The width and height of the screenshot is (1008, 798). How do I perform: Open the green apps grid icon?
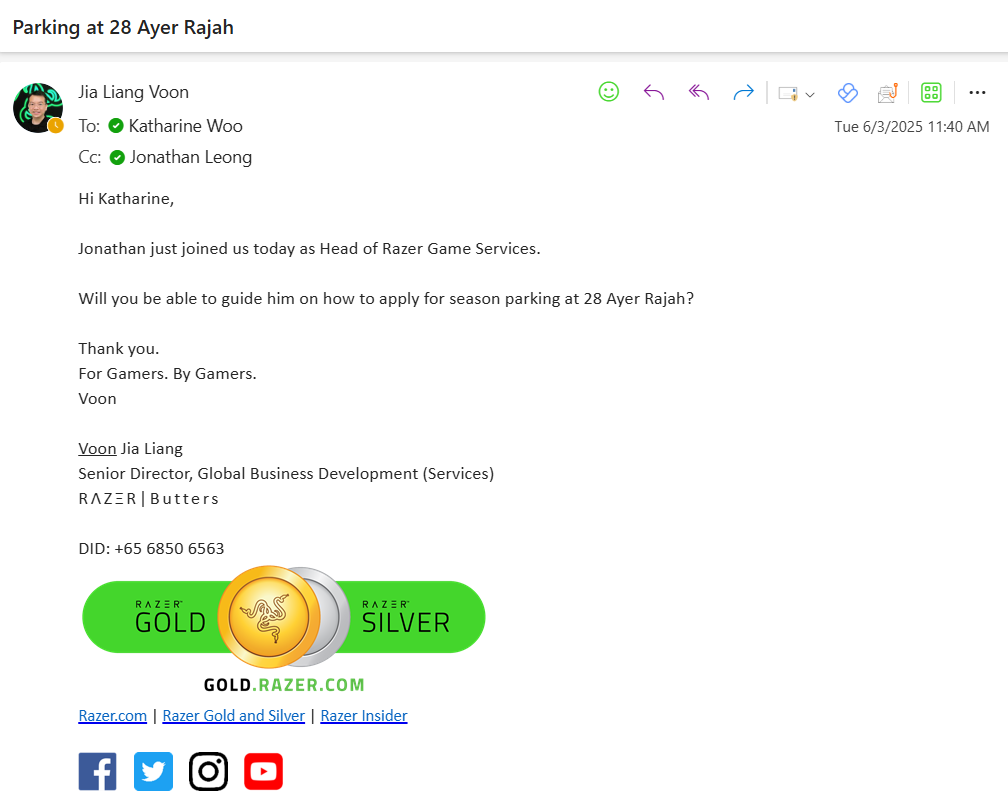931,93
